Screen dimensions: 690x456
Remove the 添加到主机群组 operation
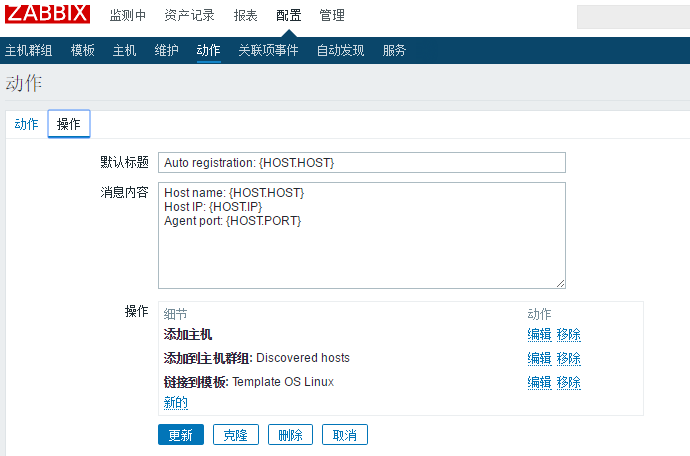tap(569, 358)
